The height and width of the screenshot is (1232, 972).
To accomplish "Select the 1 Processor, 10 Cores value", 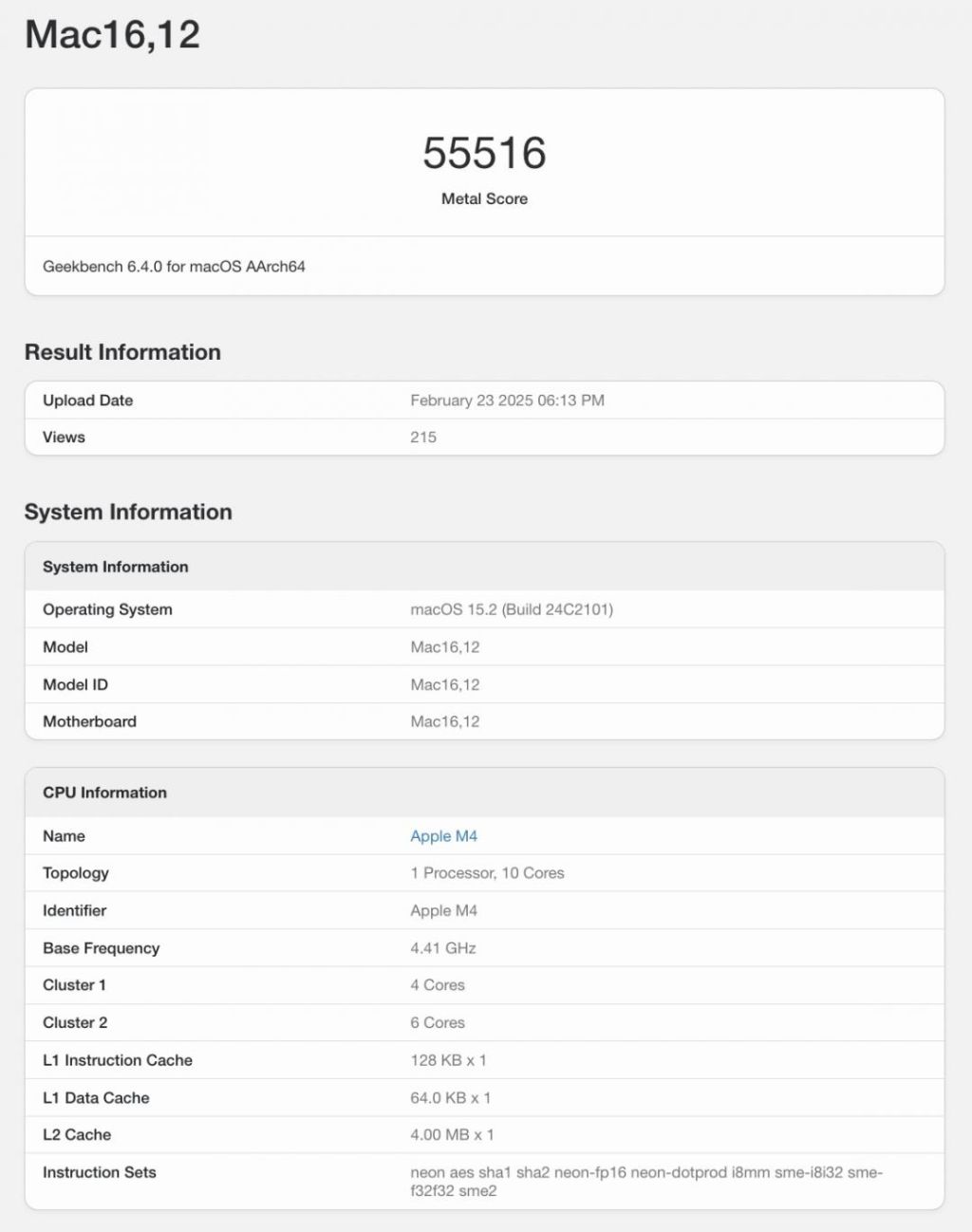I will [x=487, y=873].
